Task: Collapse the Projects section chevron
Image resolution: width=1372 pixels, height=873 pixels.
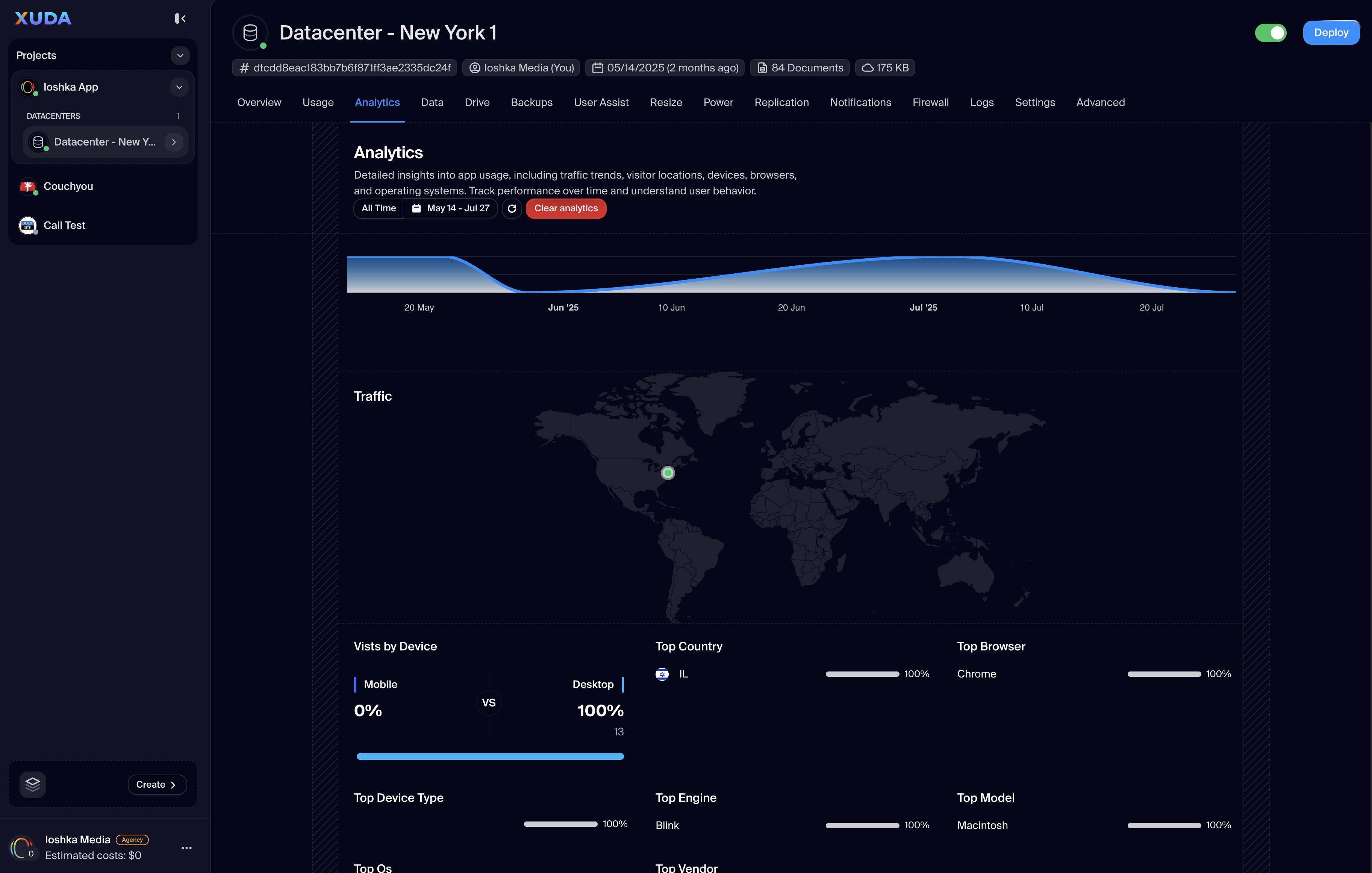Action: coord(180,55)
